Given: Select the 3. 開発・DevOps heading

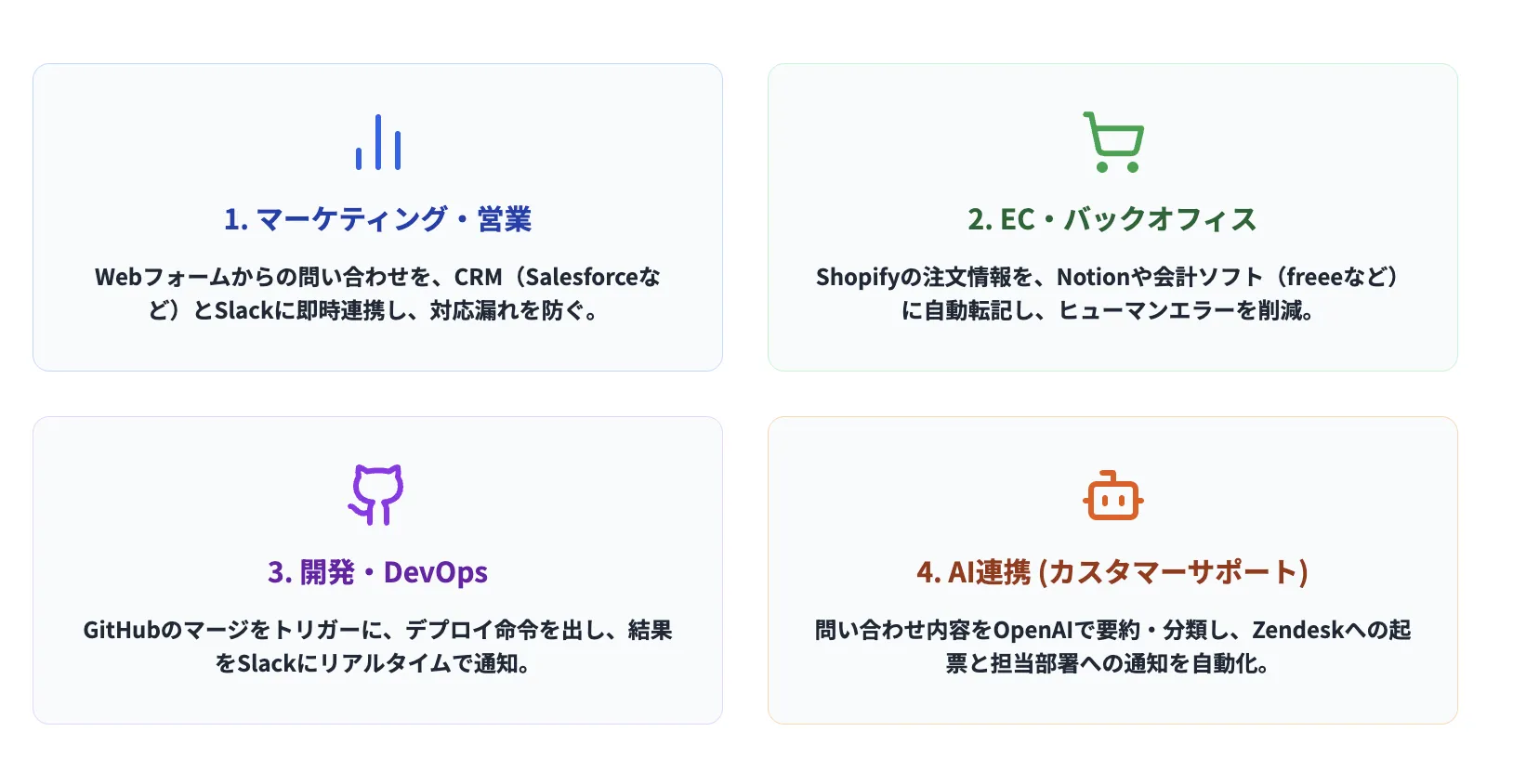Looking at the screenshot, I should pos(378,572).
